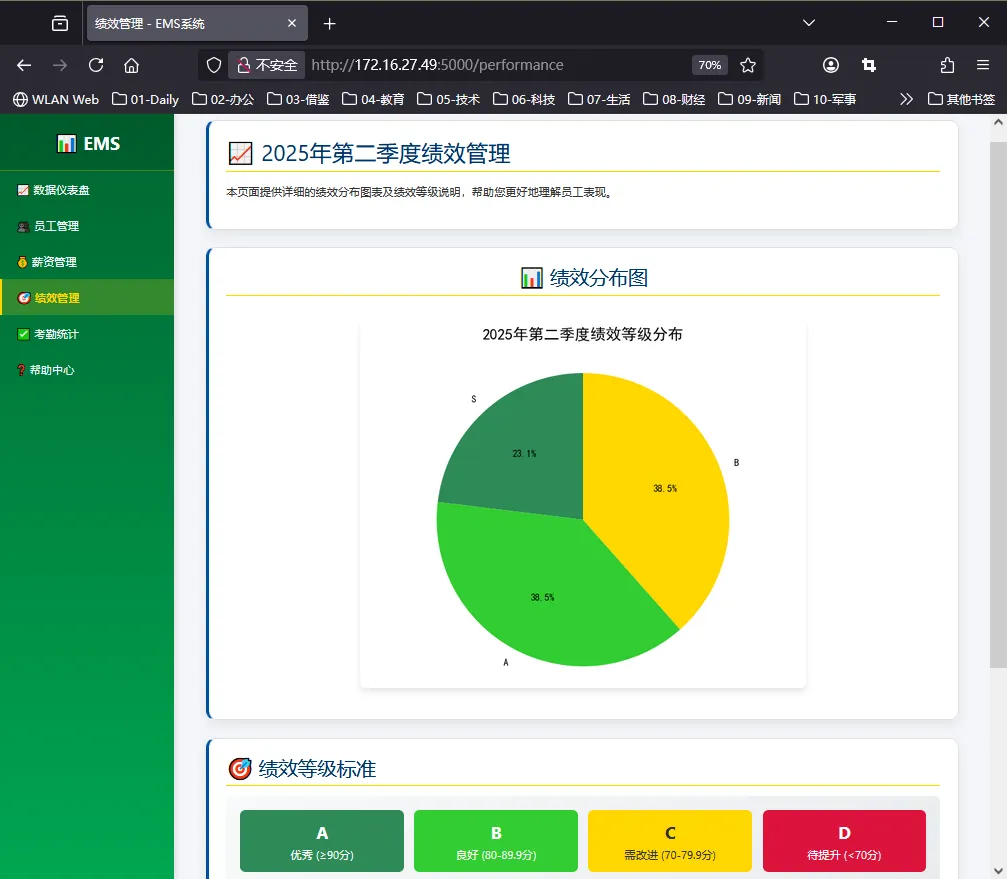
Task: Expand the 07-生活 bookmark folder
Action: [599, 100]
